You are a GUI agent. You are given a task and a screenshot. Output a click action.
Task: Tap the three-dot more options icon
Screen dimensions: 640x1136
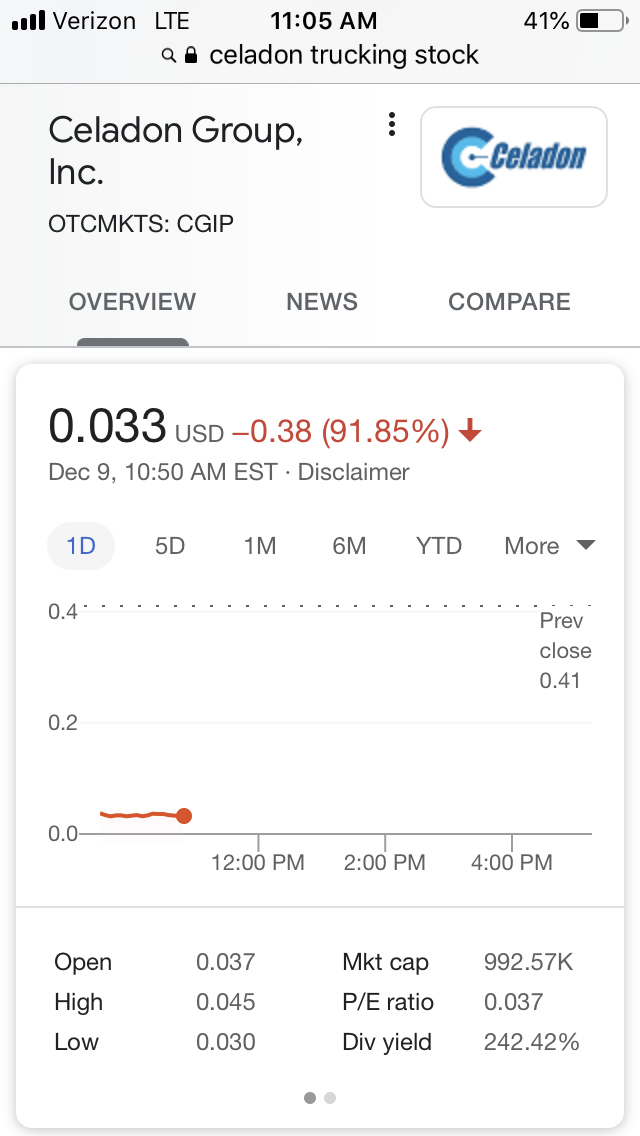click(392, 124)
